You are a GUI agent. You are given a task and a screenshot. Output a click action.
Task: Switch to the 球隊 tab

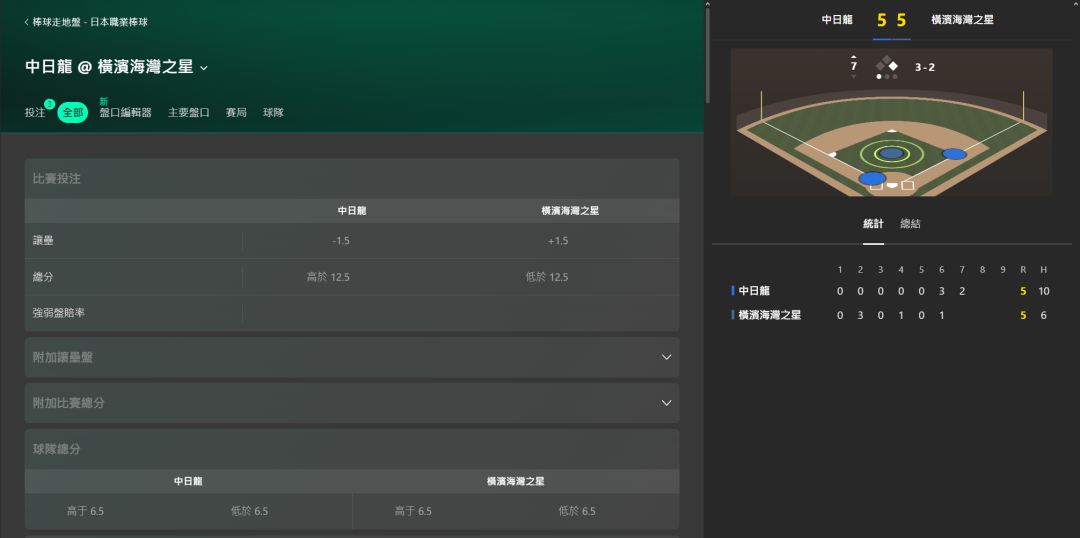273,112
